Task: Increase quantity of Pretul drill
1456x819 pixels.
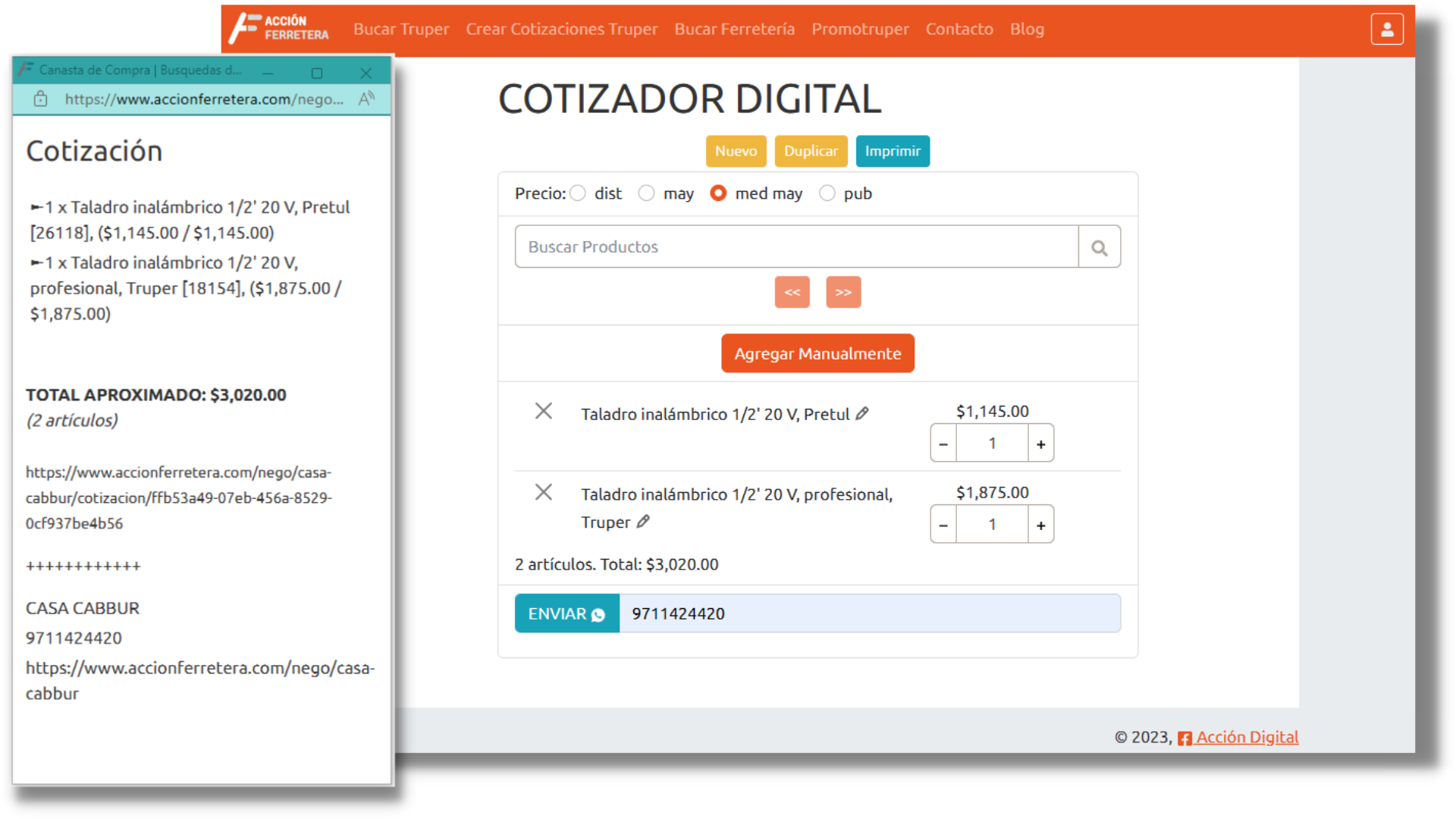Action: [x=1040, y=444]
